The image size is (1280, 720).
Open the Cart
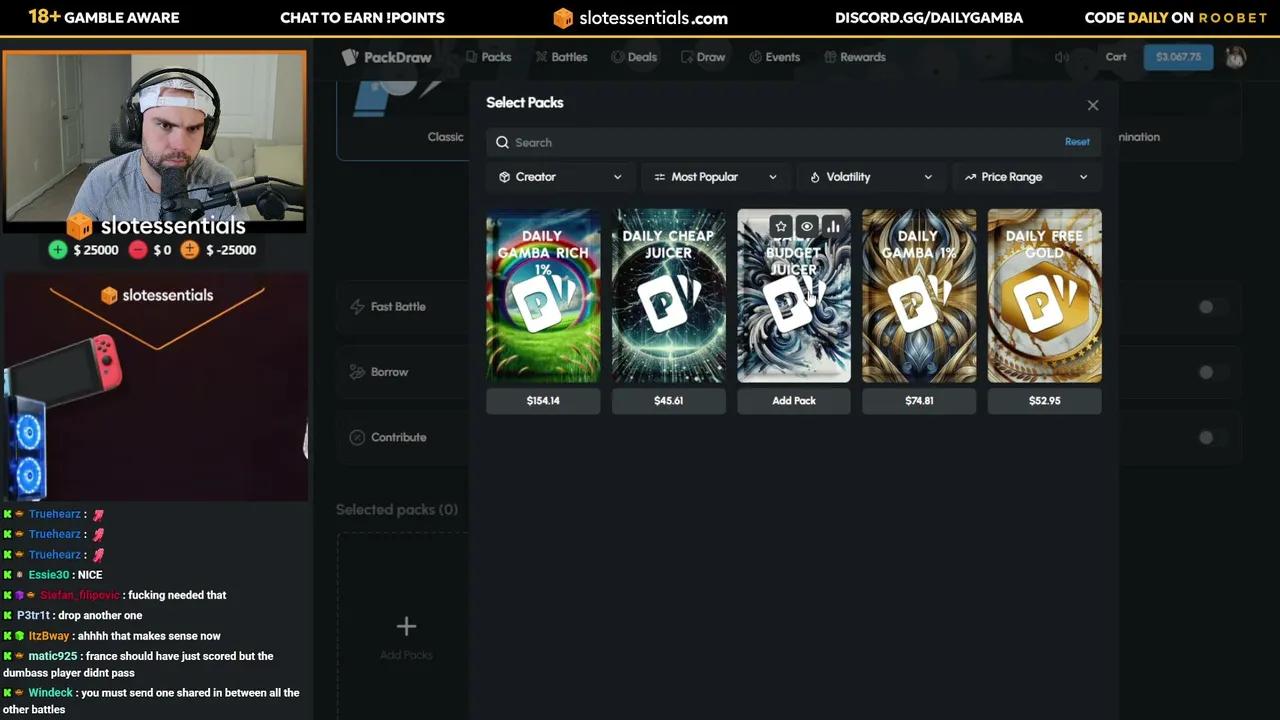(1116, 57)
